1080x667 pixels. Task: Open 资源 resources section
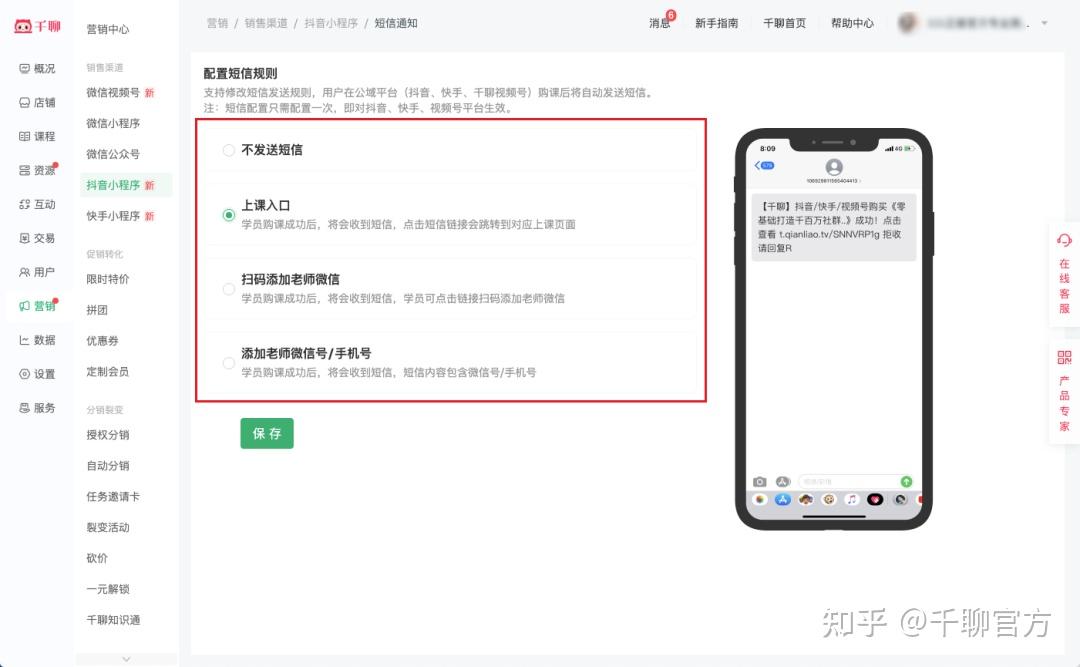click(x=37, y=170)
